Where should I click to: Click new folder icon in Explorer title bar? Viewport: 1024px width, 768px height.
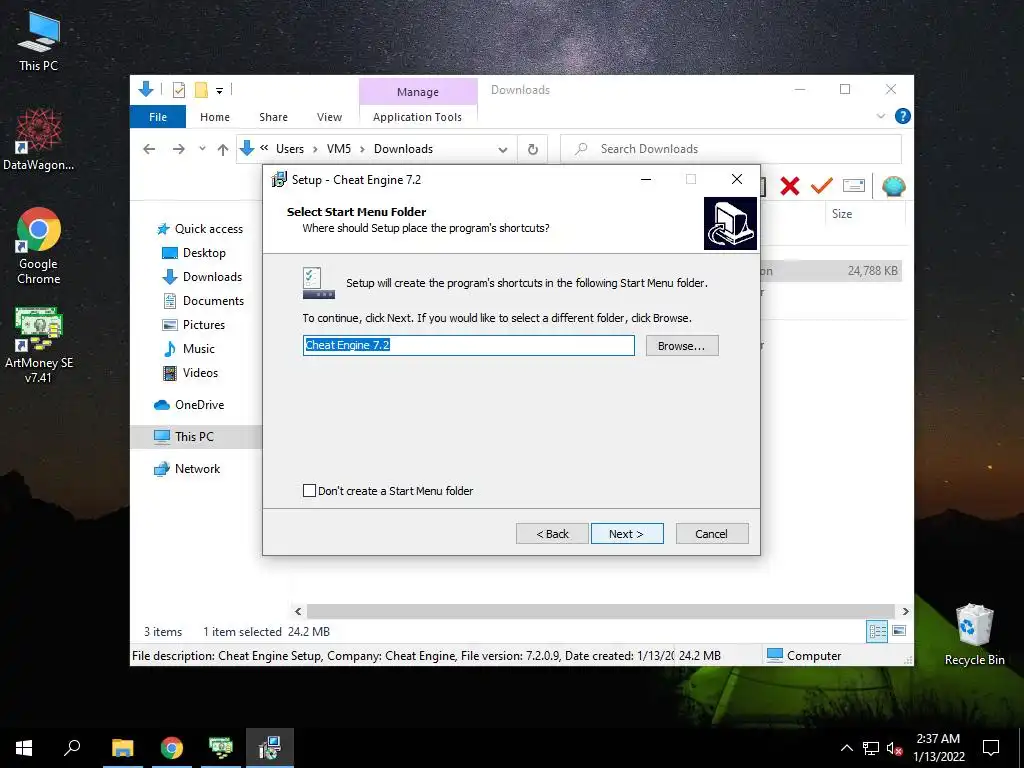(201, 90)
